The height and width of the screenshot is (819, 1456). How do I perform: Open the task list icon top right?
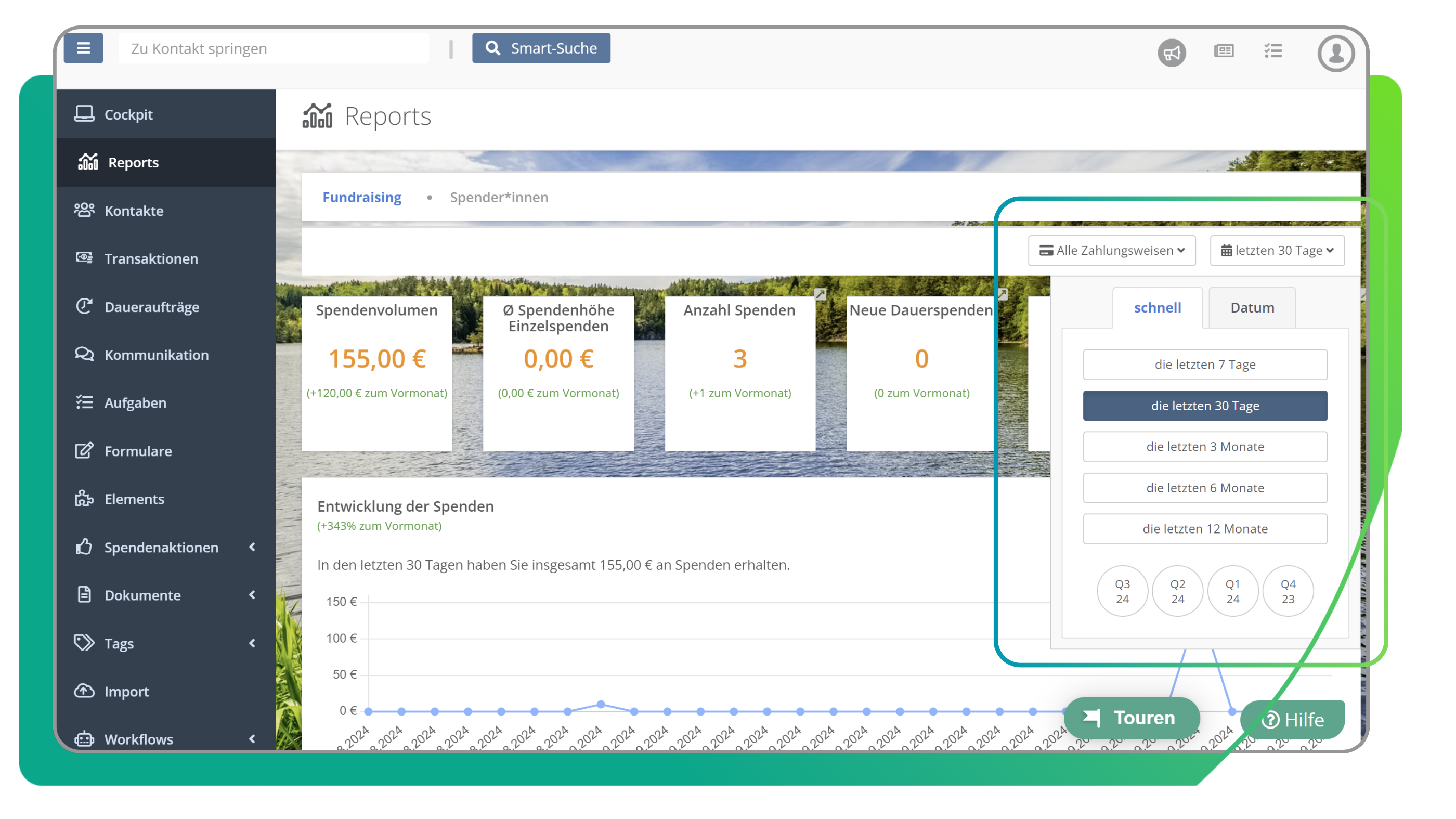pos(1273,52)
